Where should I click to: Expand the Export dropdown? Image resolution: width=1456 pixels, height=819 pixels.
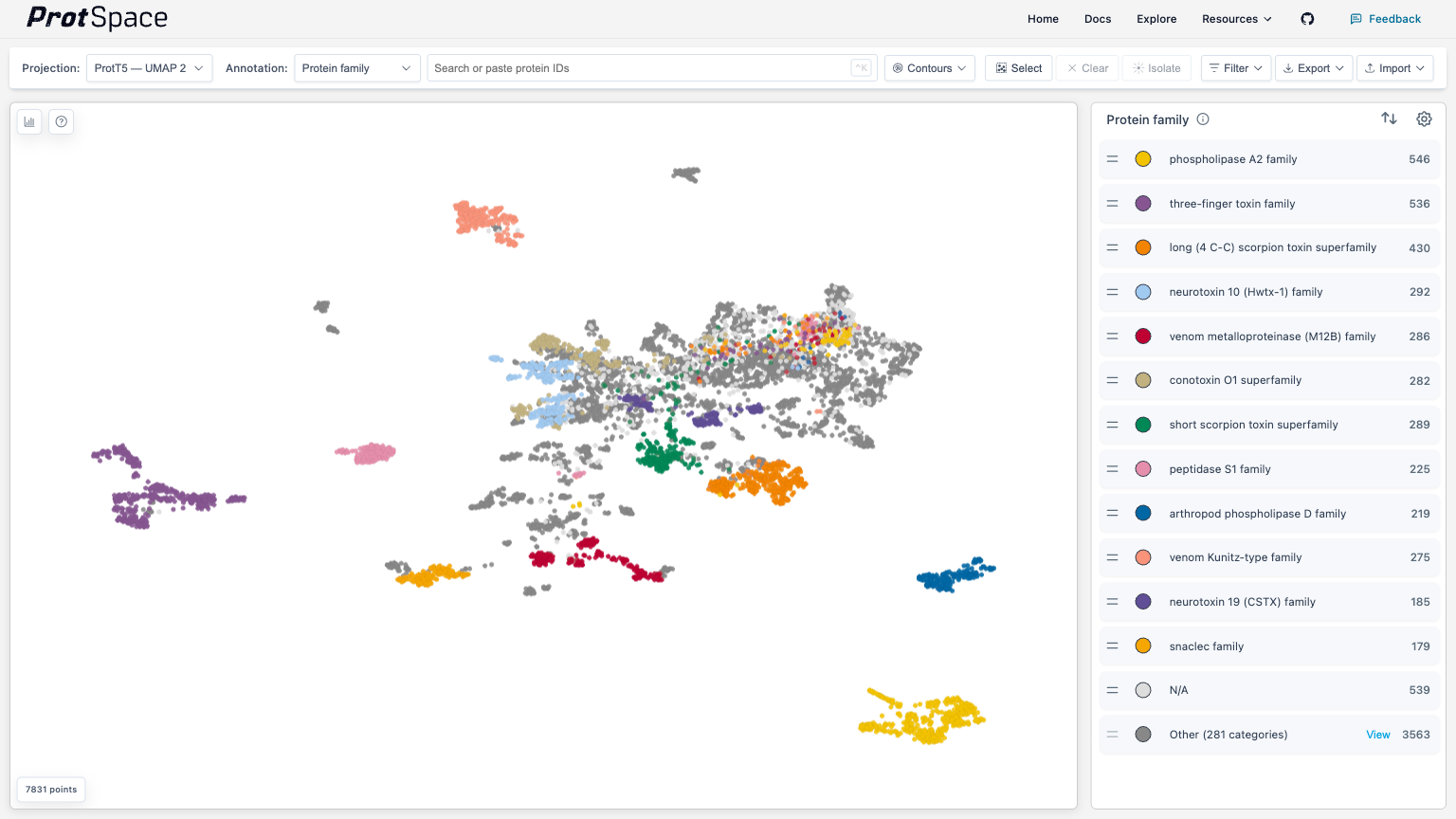[1314, 68]
